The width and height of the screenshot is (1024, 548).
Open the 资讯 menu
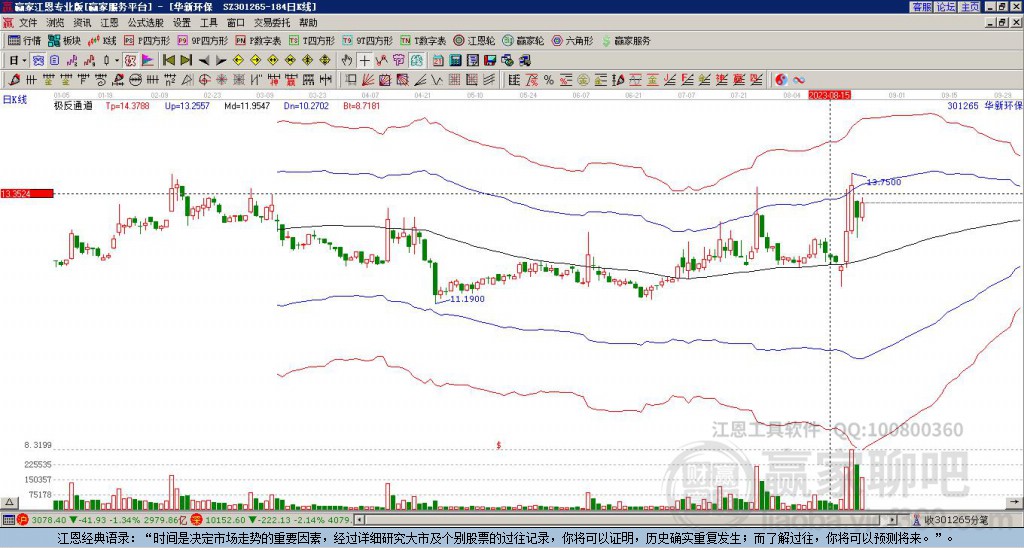point(82,23)
